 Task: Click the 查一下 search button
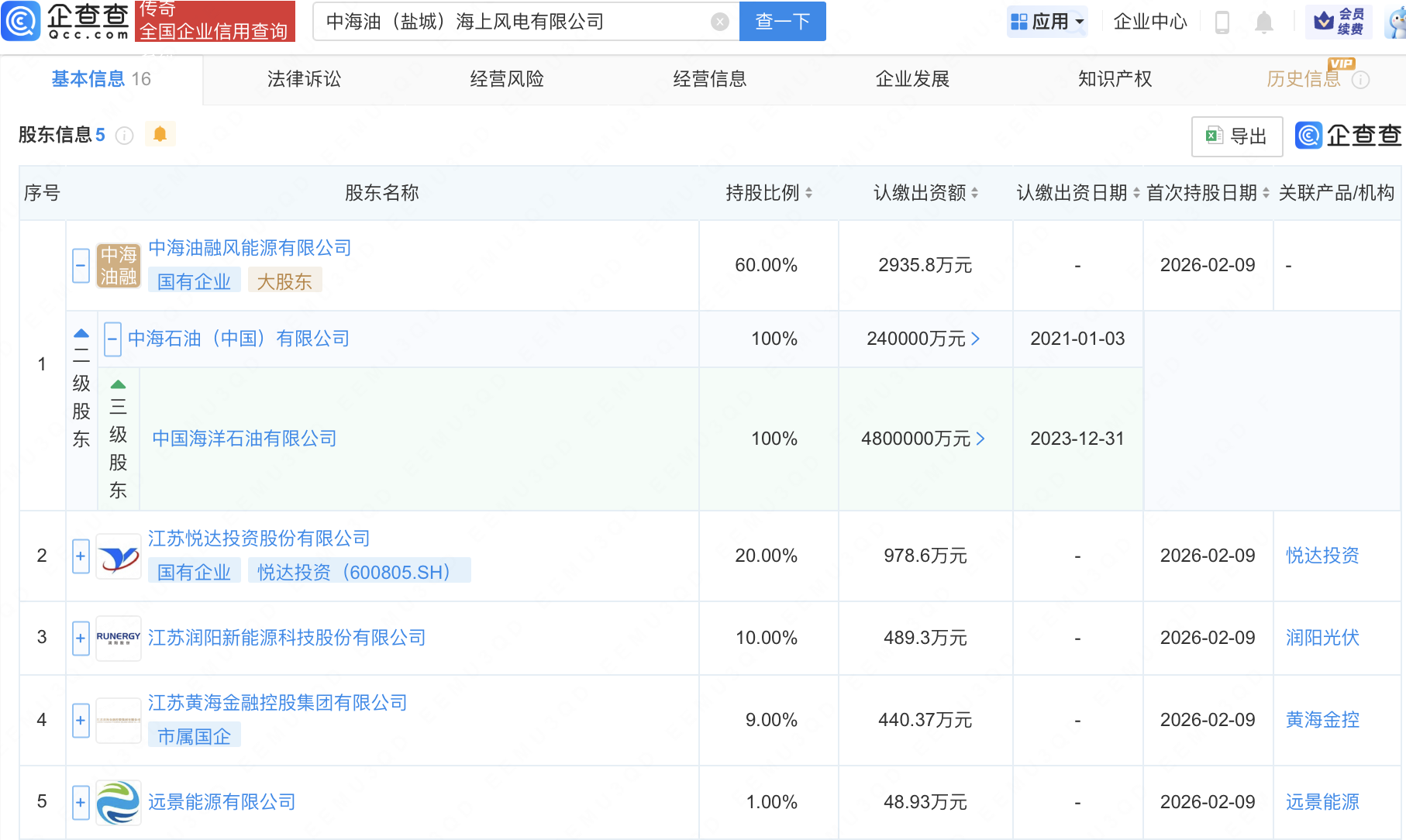pyautogui.click(x=782, y=22)
